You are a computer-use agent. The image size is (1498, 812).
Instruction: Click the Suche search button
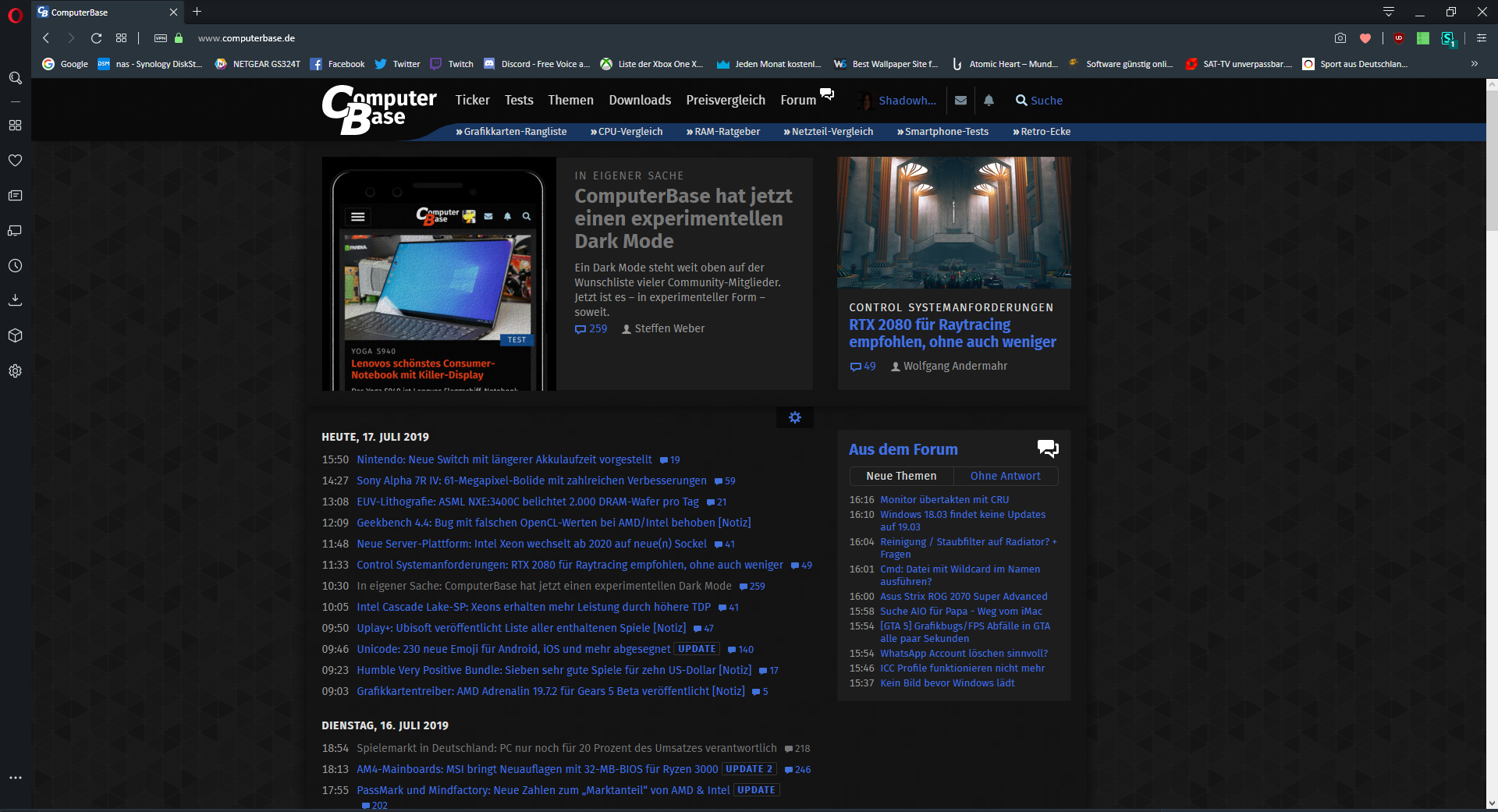[x=1039, y=101]
